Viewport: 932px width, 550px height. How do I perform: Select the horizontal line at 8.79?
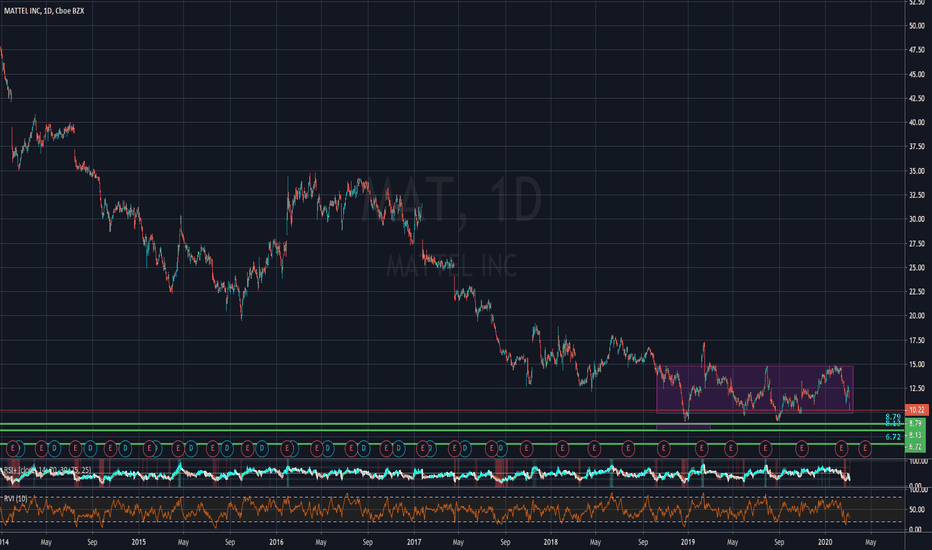(452, 424)
